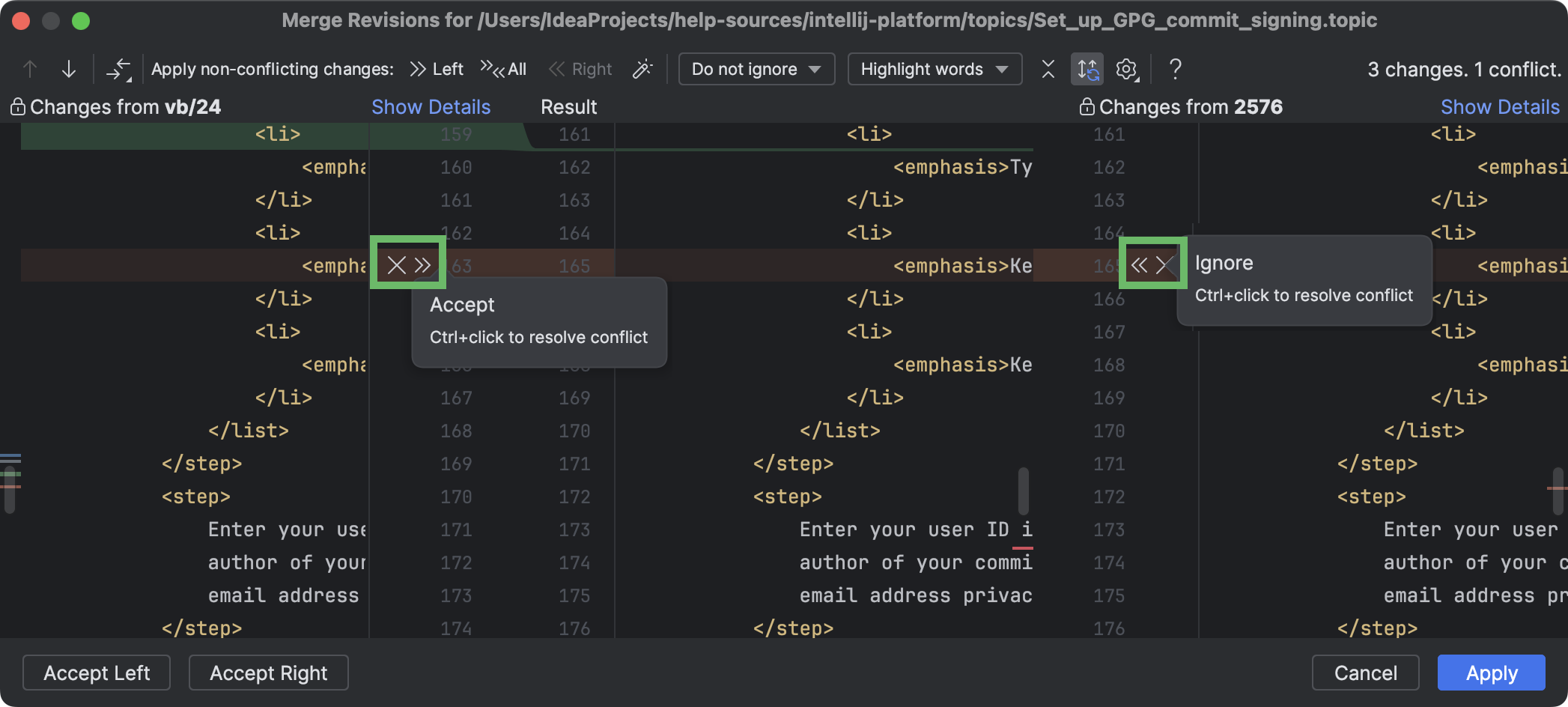Click Accept Right to take right revision
Image resolution: width=1568 pixels, height=707 pixels.
(x=268, y=672)
